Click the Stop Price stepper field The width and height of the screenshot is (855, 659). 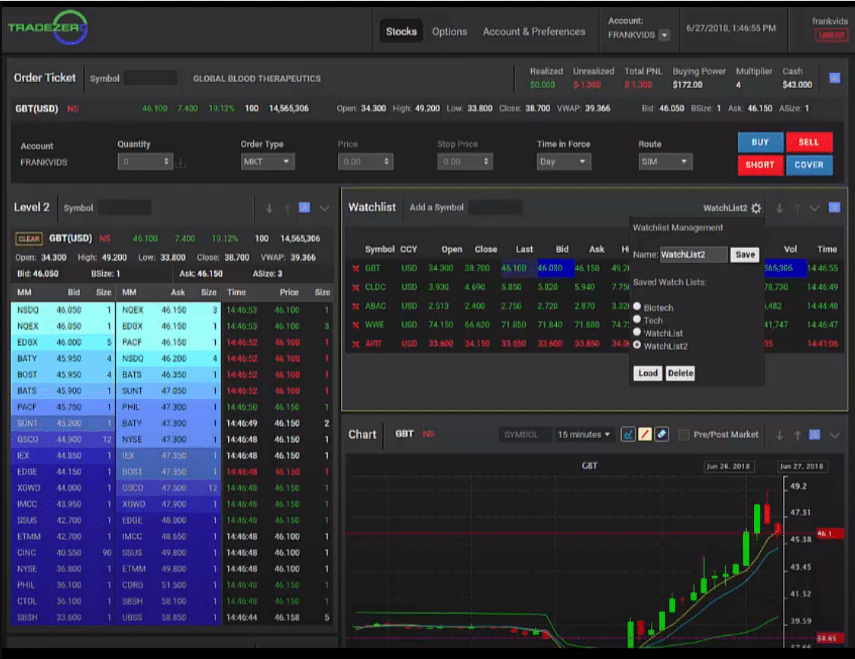[465, 162]
